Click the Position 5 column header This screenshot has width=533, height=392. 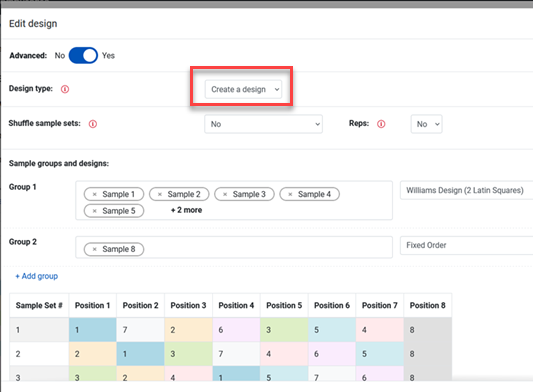pyautogui.click(x=284, y=305)
